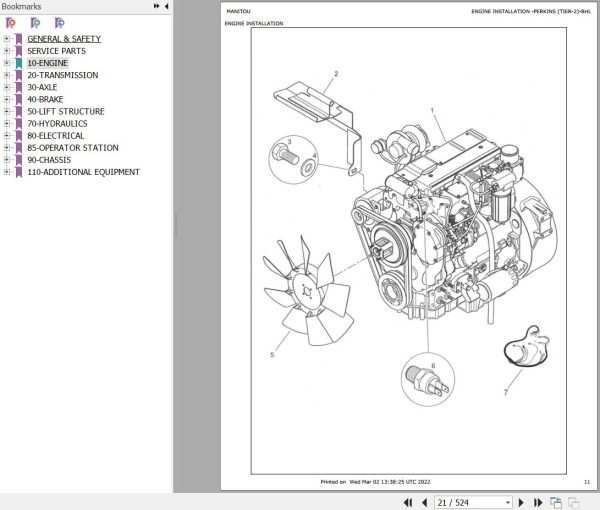Click the bookmark icon beside 110-ADDITIONAL EQUIPMENT

click(18, 172)
